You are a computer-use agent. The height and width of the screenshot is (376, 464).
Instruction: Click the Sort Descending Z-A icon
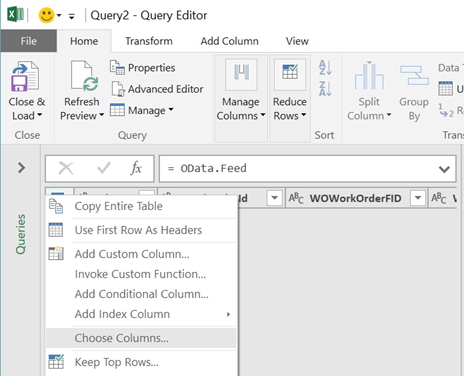[325, 89]
